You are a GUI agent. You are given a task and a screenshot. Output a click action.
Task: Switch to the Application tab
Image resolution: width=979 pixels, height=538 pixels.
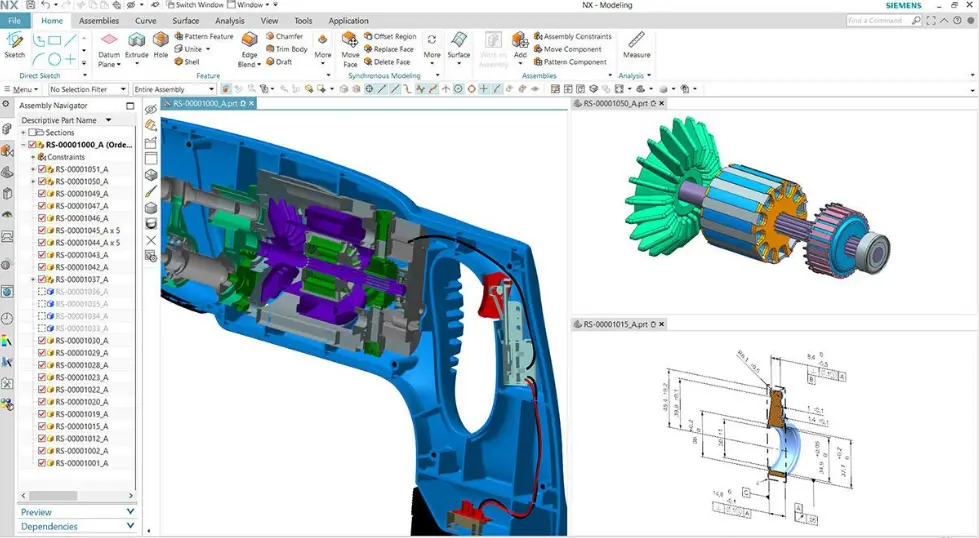click(x=348, y=21)
